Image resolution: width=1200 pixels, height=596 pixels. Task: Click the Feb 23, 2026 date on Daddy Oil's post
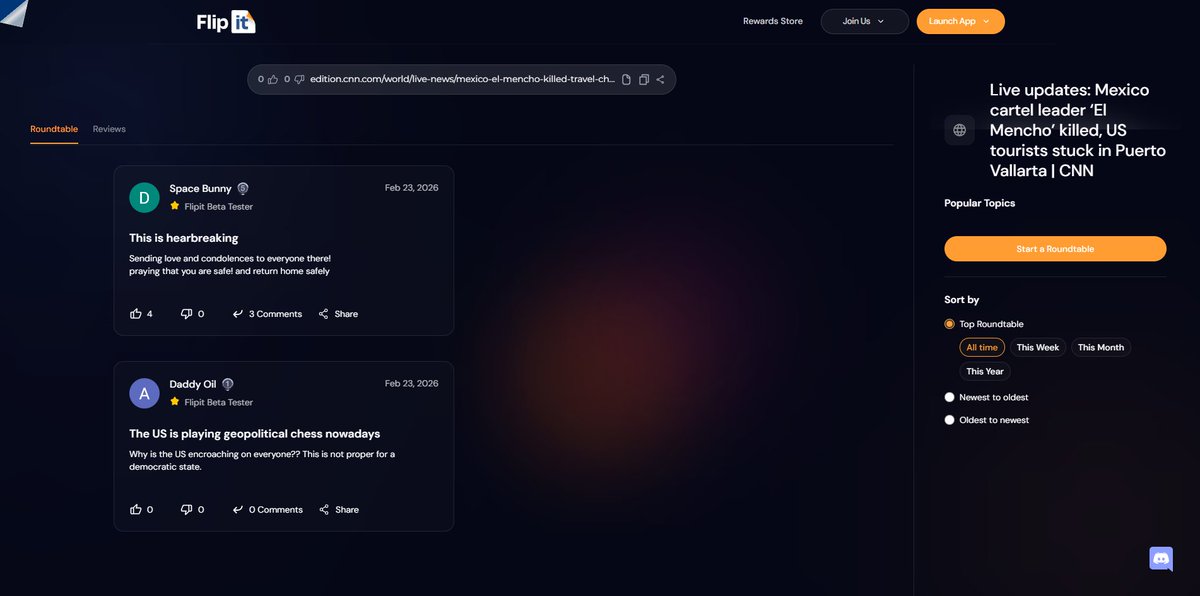tap(411, 384)
